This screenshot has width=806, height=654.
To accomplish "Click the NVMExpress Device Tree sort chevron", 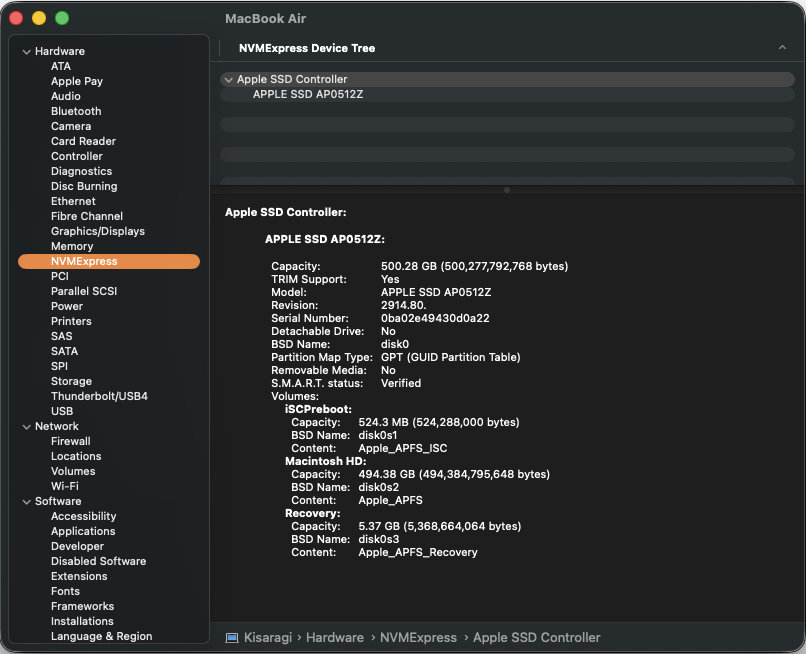I will pyautogui.click(x=781, y=48).
